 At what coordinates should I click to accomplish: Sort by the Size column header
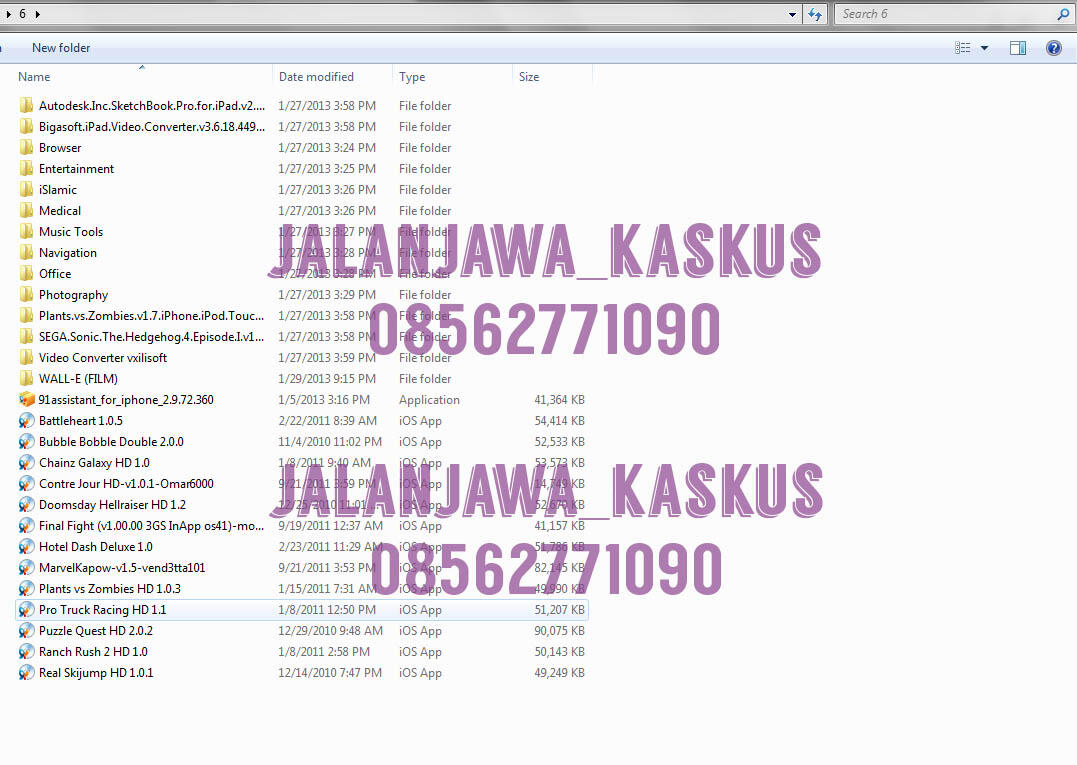pos(529,77)
